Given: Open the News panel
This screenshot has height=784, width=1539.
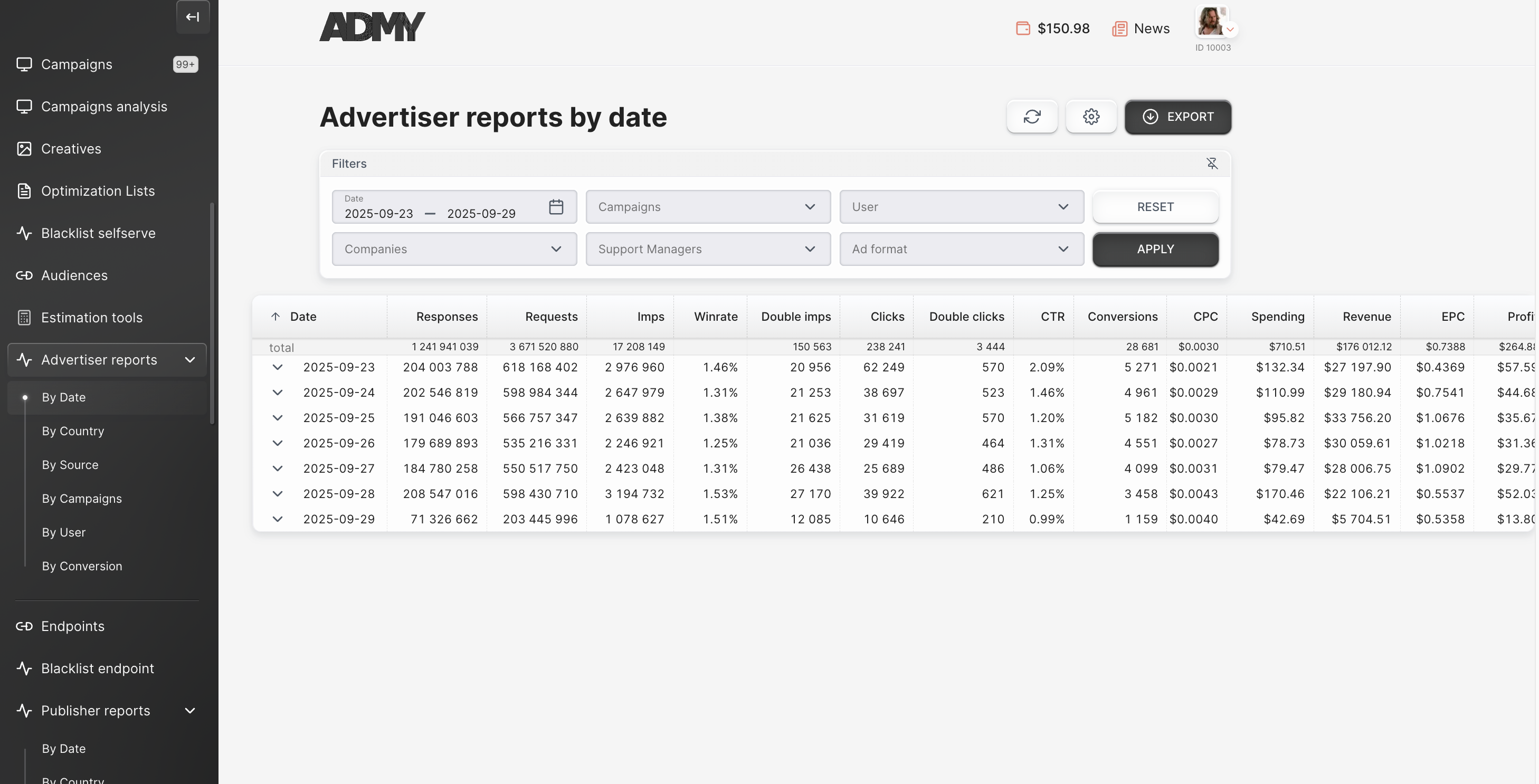Looking at the screenshot, I should click(x=1141, y=28).
